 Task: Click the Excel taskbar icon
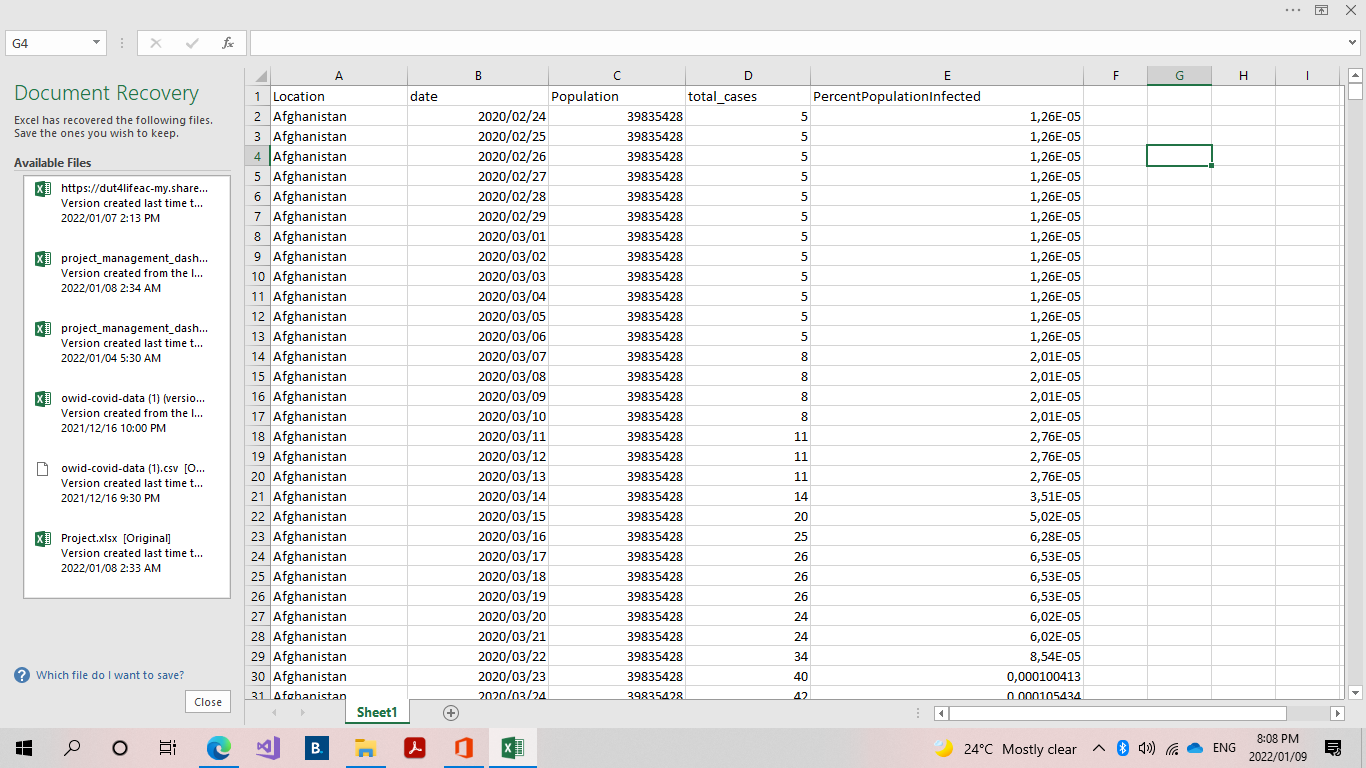pyautogui.click(x=512, y=747)
